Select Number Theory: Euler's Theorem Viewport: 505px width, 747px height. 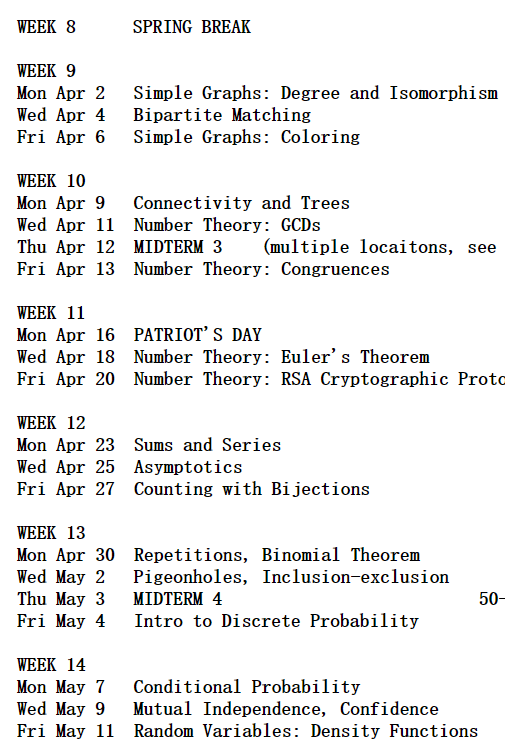click(282, 357)
